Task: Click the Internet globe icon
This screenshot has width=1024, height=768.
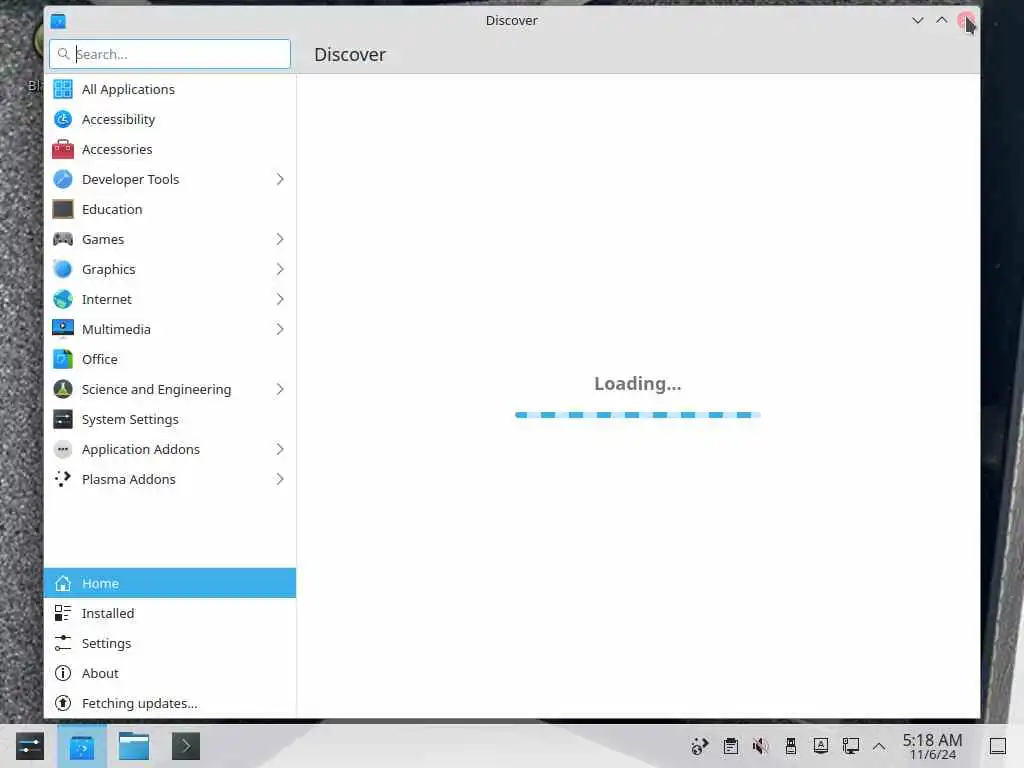Action: 63,299
